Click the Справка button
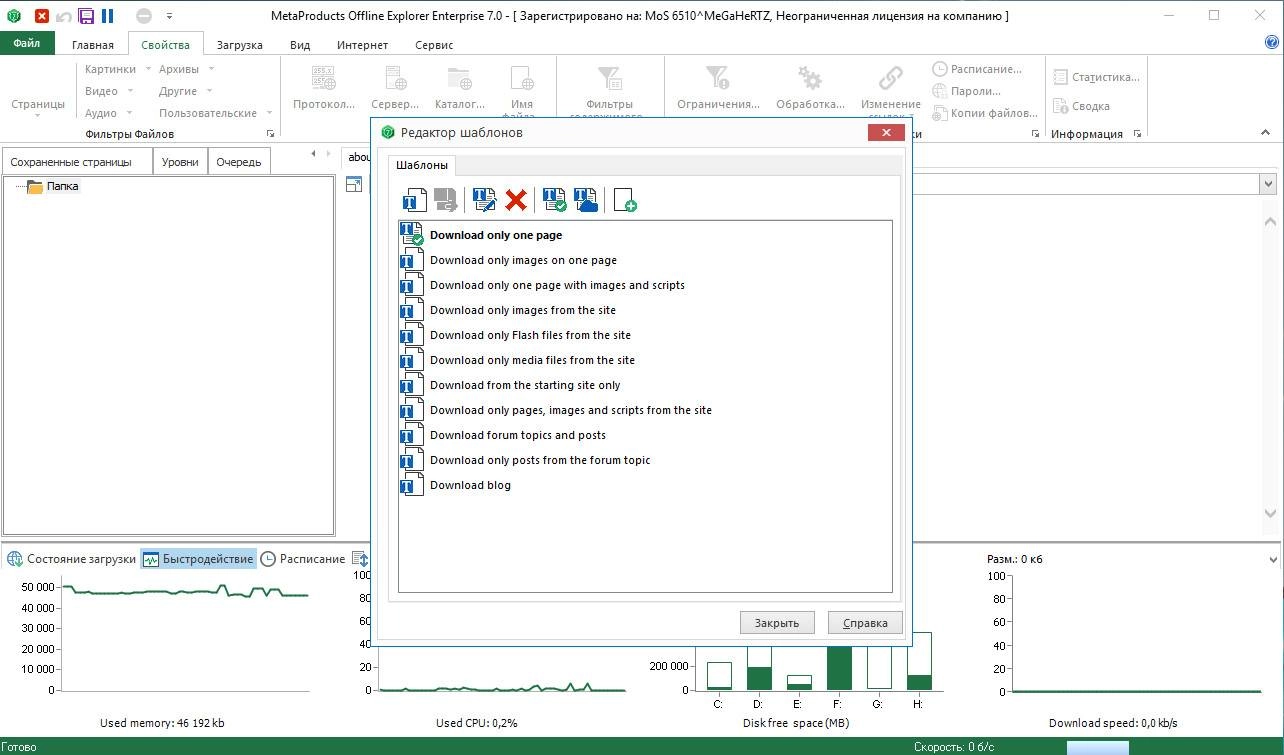This screenshot has height=755, width=1284. (865, 623)
